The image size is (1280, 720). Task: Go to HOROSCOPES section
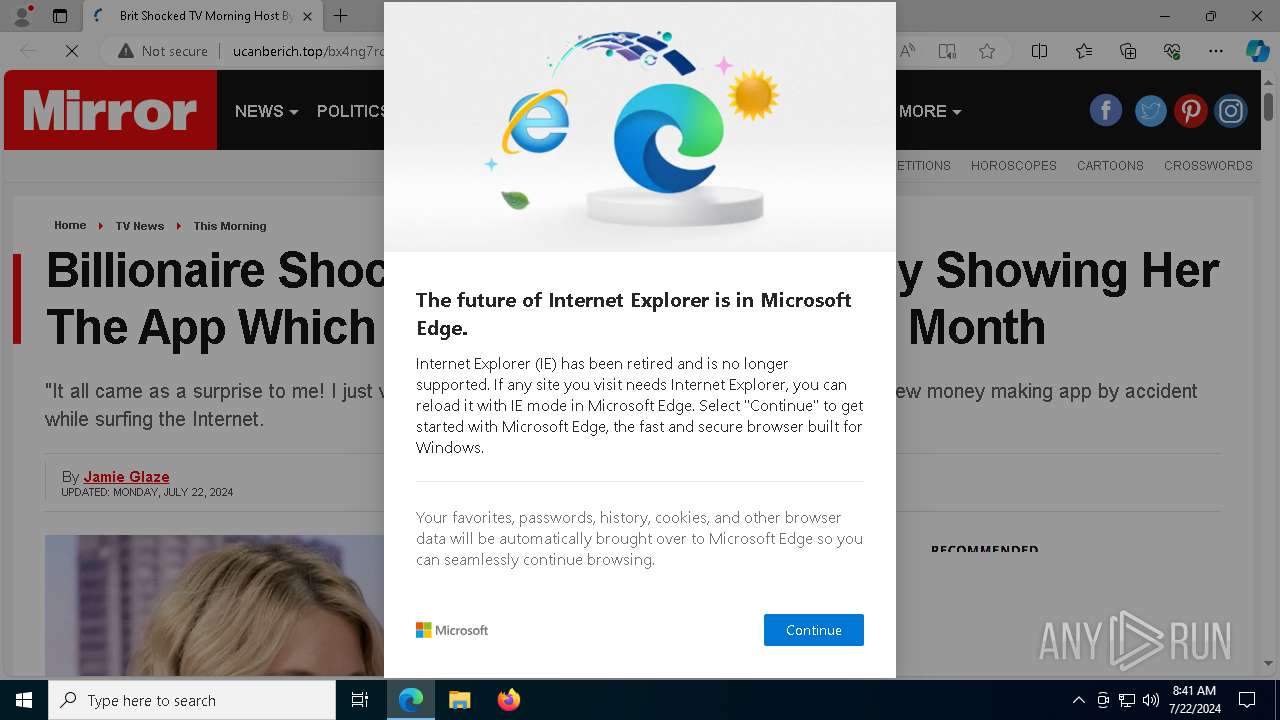(1013, 166)
